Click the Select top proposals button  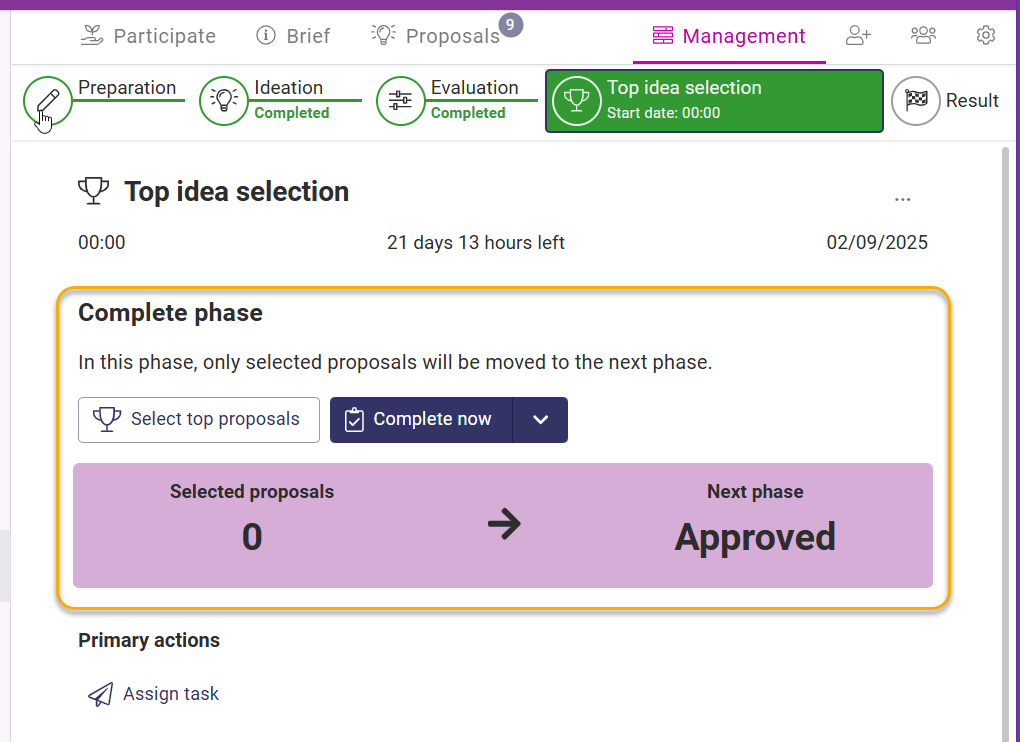(x=199, y=420)
